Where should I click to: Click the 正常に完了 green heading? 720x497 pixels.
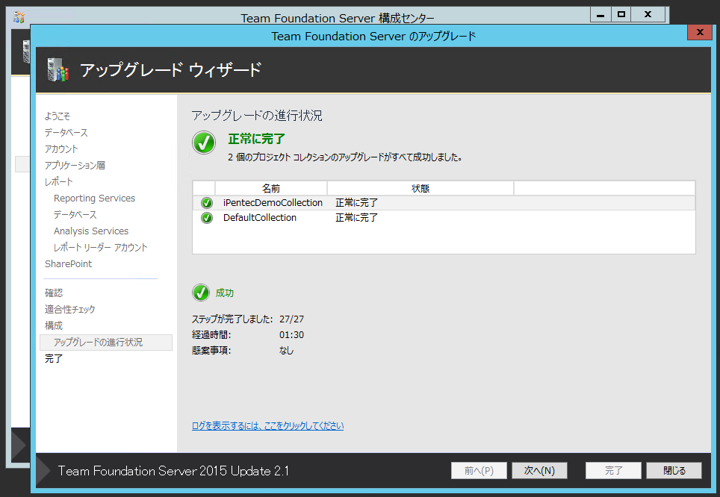pos(257,139)
